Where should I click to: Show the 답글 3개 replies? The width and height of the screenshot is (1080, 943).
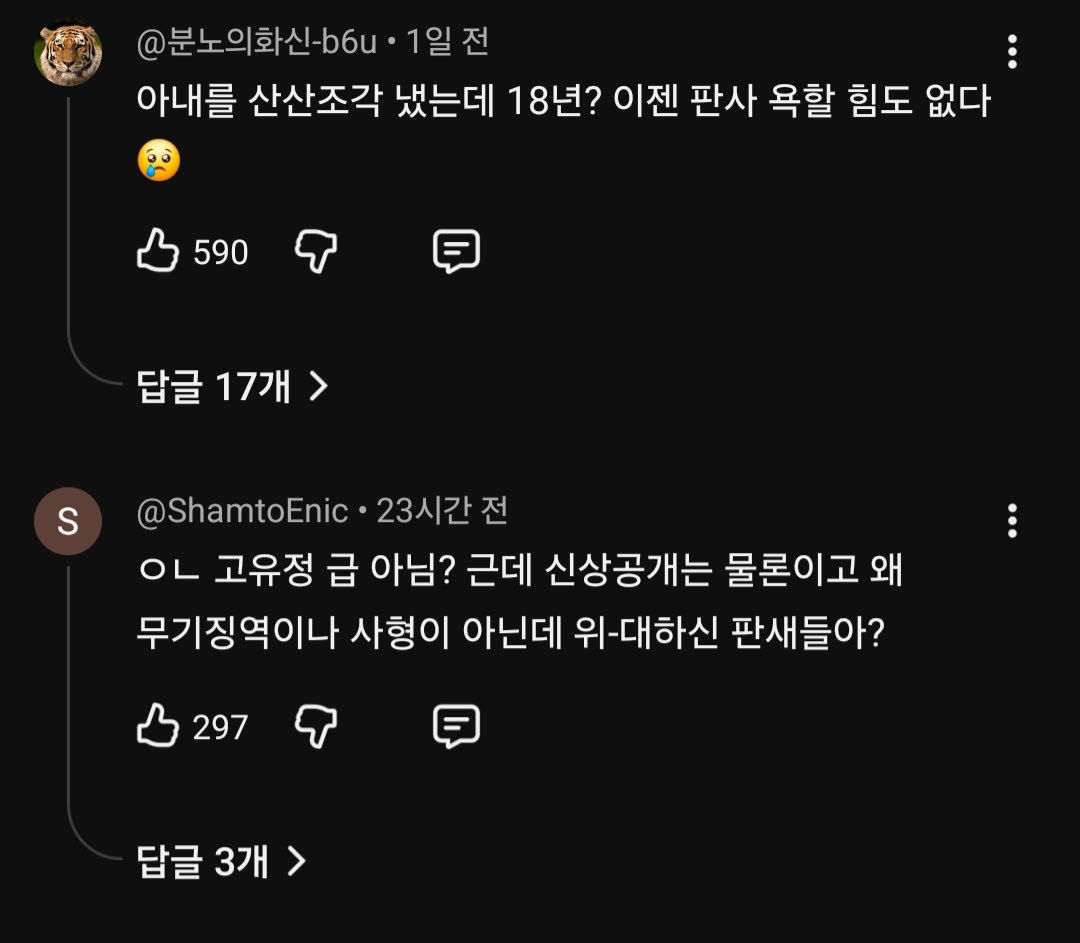(220, 860)
